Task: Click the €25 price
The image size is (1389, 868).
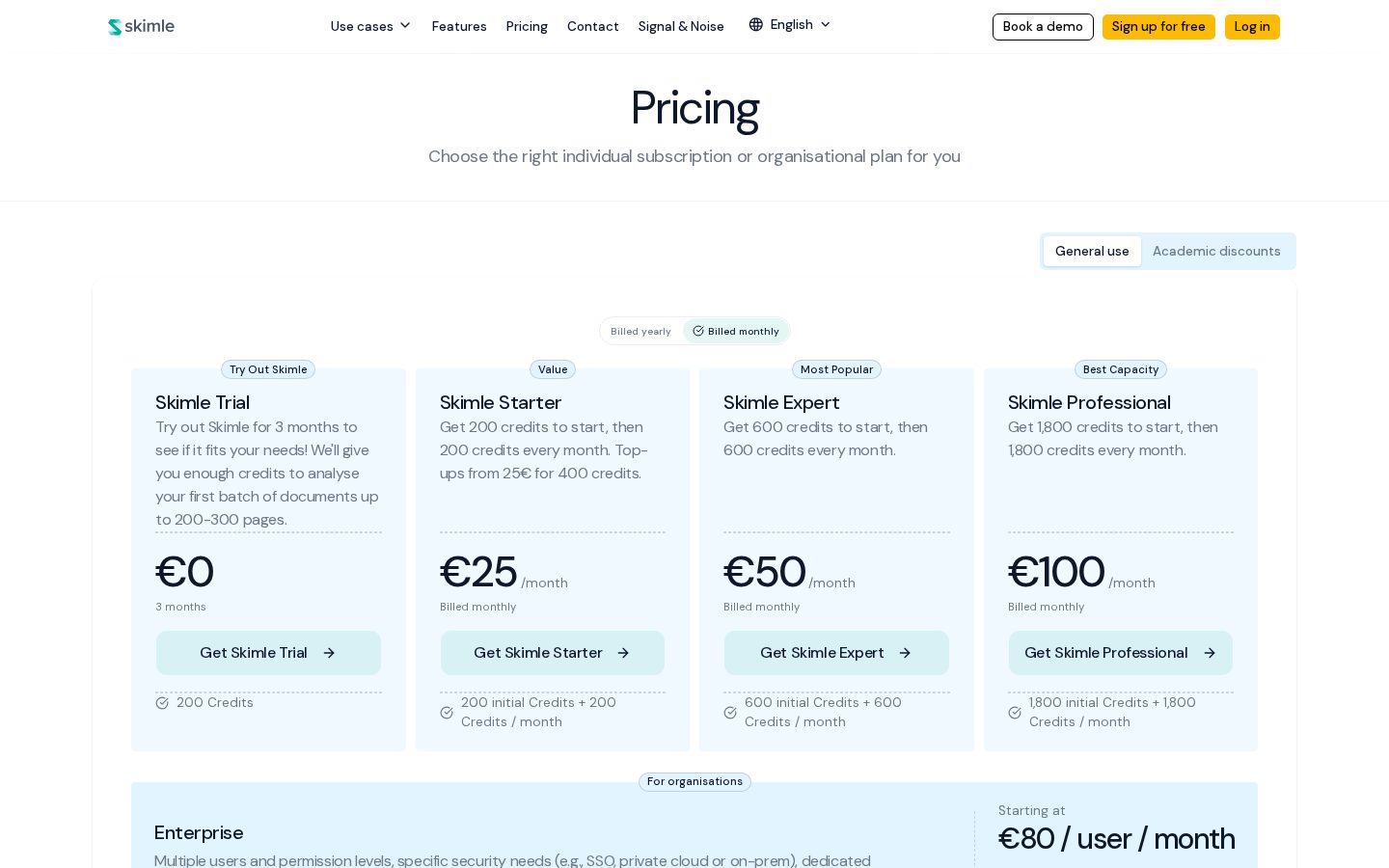Action: [478, 572]
